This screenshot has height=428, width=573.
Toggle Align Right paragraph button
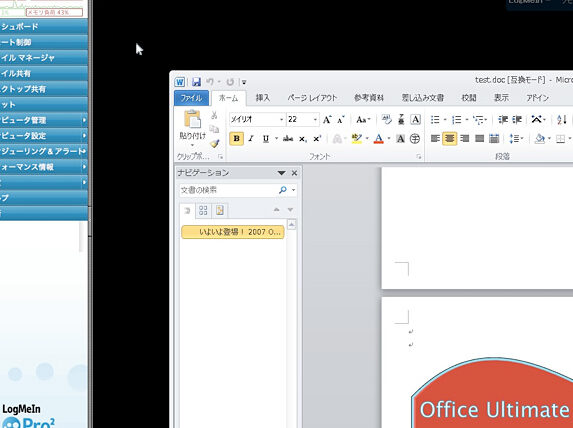[464, 139]
